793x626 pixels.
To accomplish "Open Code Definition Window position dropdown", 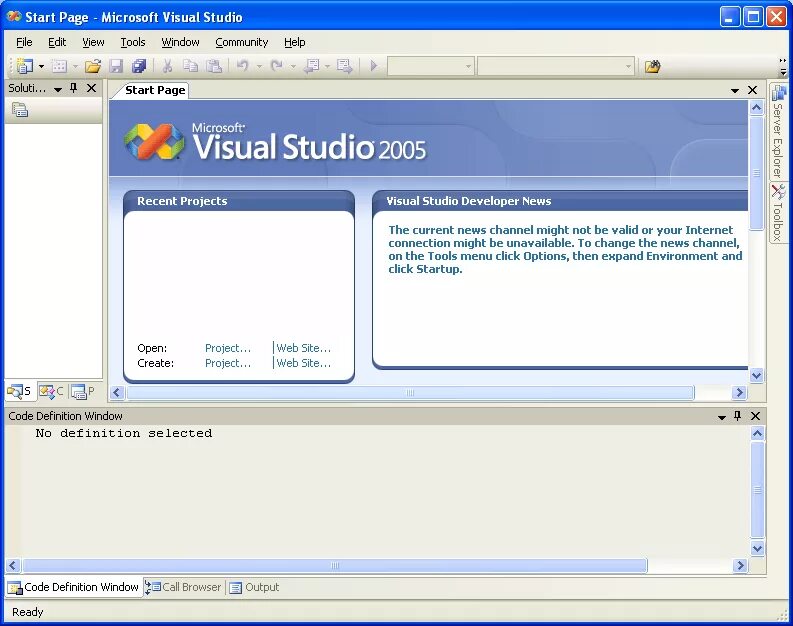I will [x=722, y=417].
